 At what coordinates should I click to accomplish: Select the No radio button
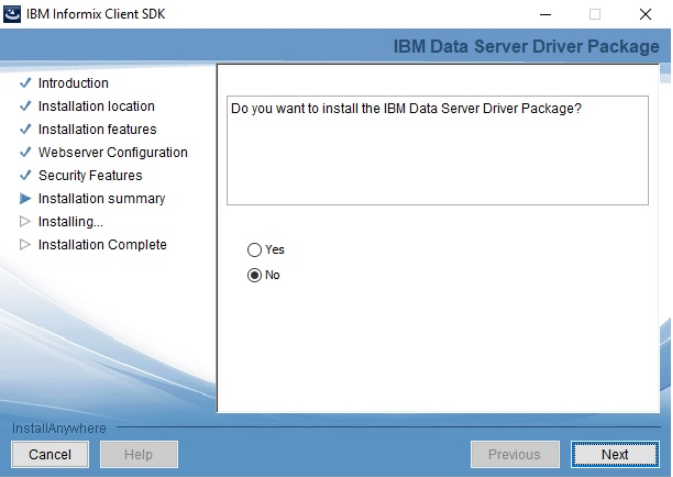pyautogui.click(x=254, y=275)
